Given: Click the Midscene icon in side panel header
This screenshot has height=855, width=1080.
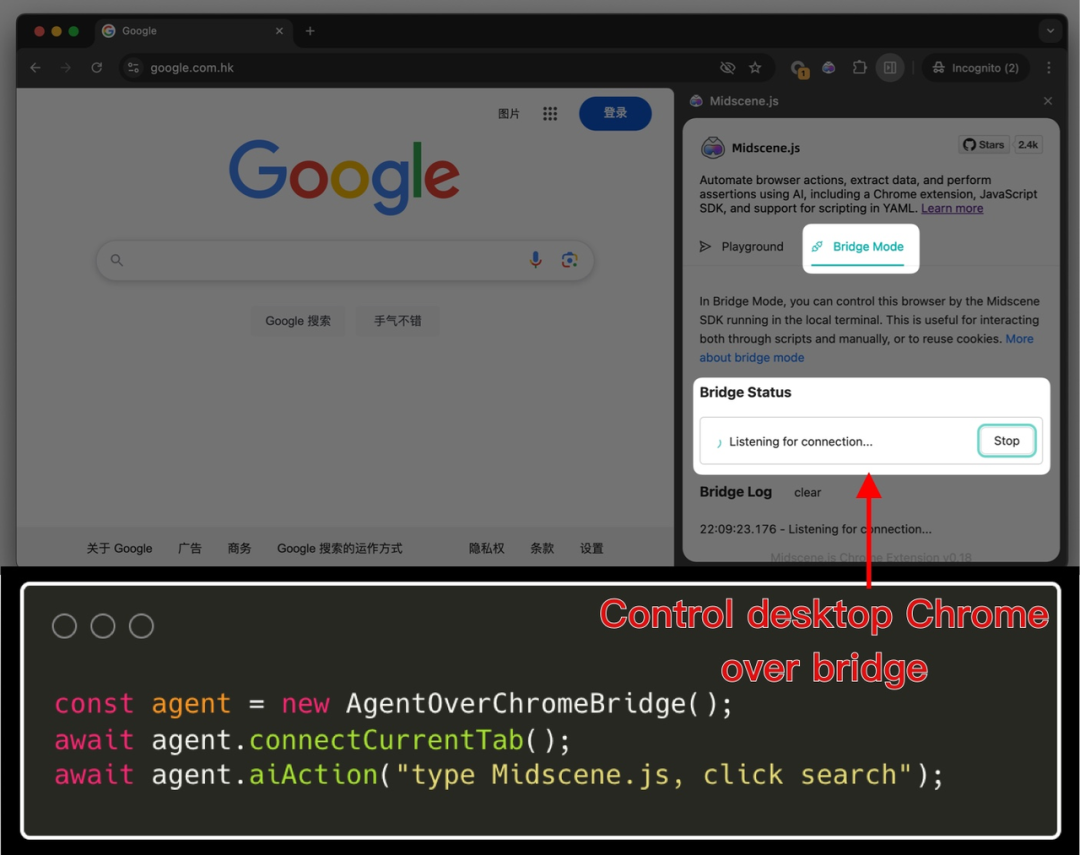Looking at the screenshot, I should (696, 101).
